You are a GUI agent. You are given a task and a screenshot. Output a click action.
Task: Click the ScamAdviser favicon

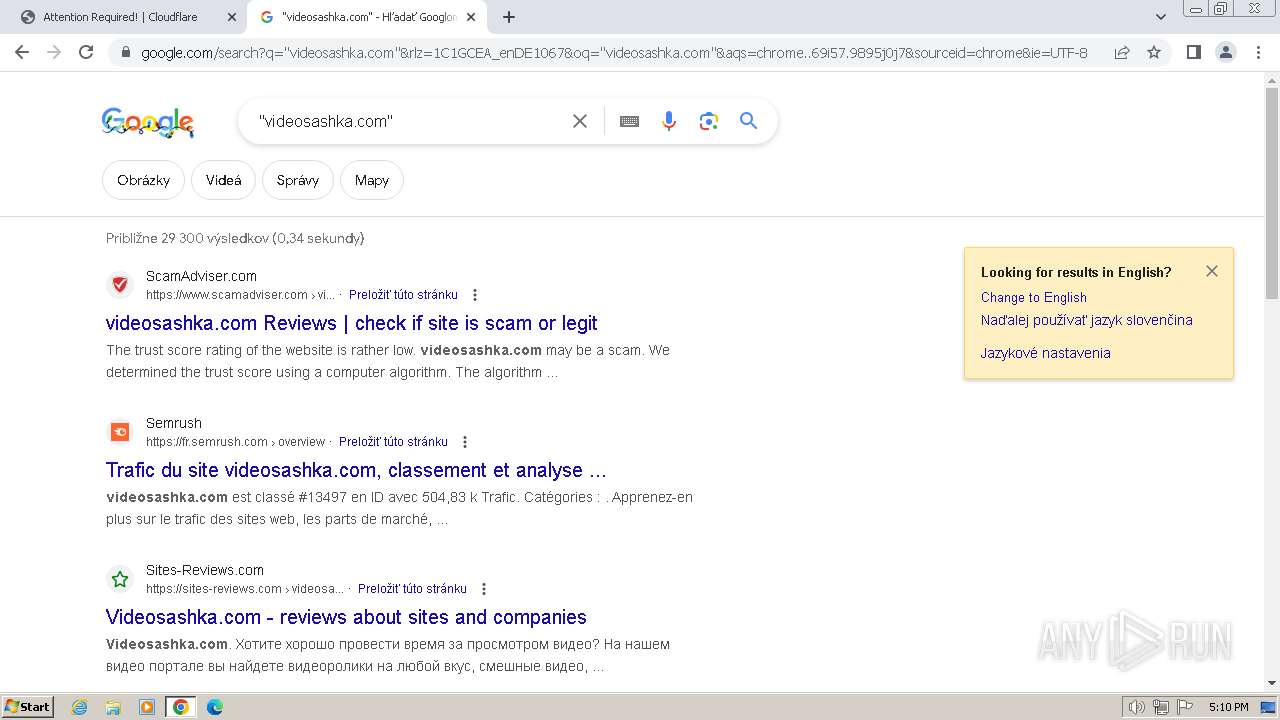120,285
